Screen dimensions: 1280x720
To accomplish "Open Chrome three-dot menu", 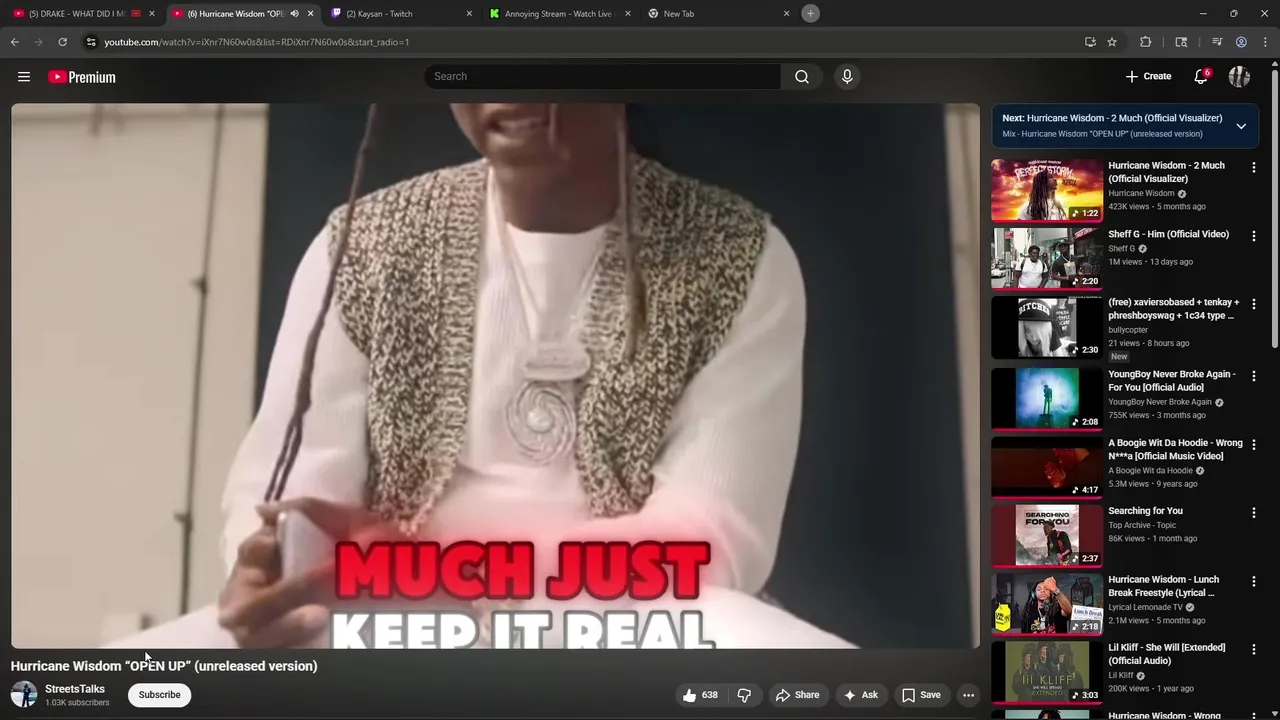I will (x=1265, y=42).
